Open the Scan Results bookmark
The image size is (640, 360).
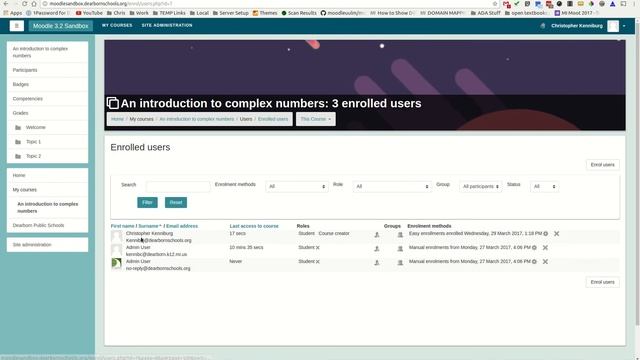click(299, 13)
